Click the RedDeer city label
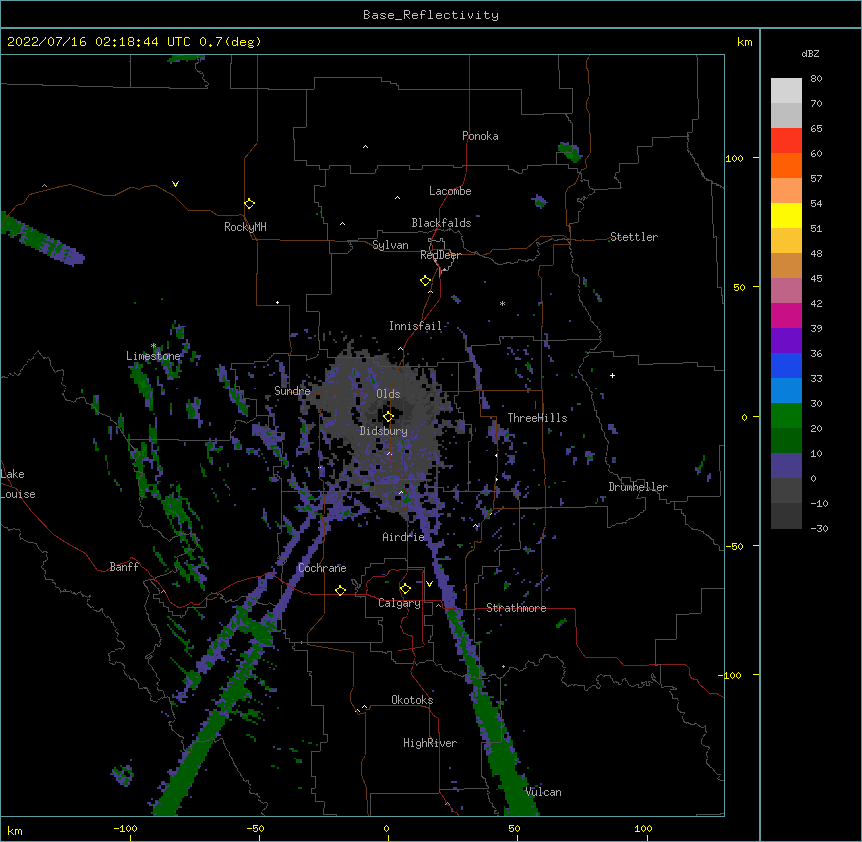 [440, 255]
